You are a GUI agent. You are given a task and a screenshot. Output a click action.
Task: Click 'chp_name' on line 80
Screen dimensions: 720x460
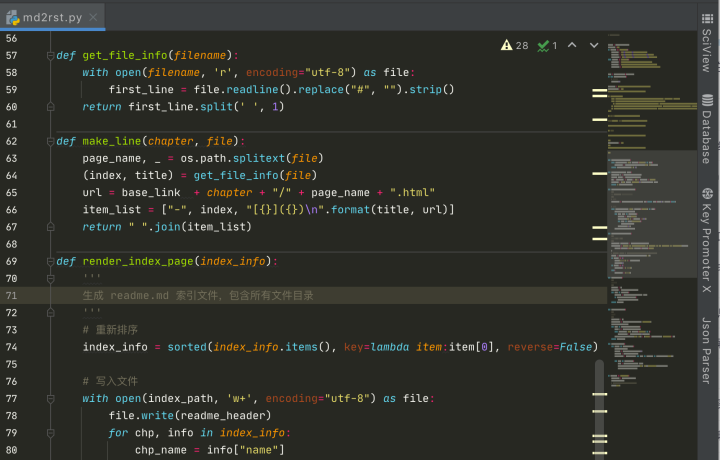click(x=161, y=450)
